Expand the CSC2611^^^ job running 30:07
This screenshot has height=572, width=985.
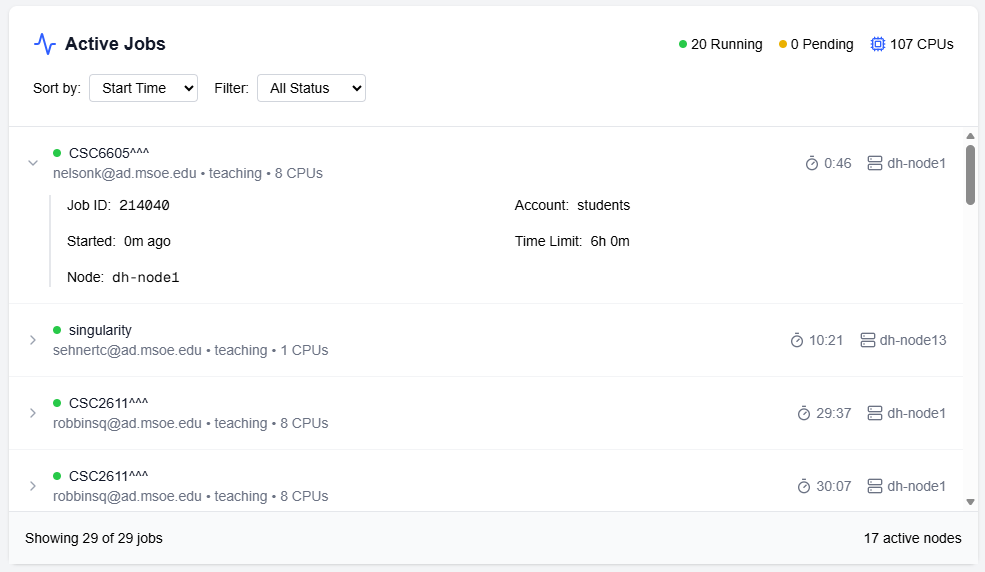coord(33,486)
